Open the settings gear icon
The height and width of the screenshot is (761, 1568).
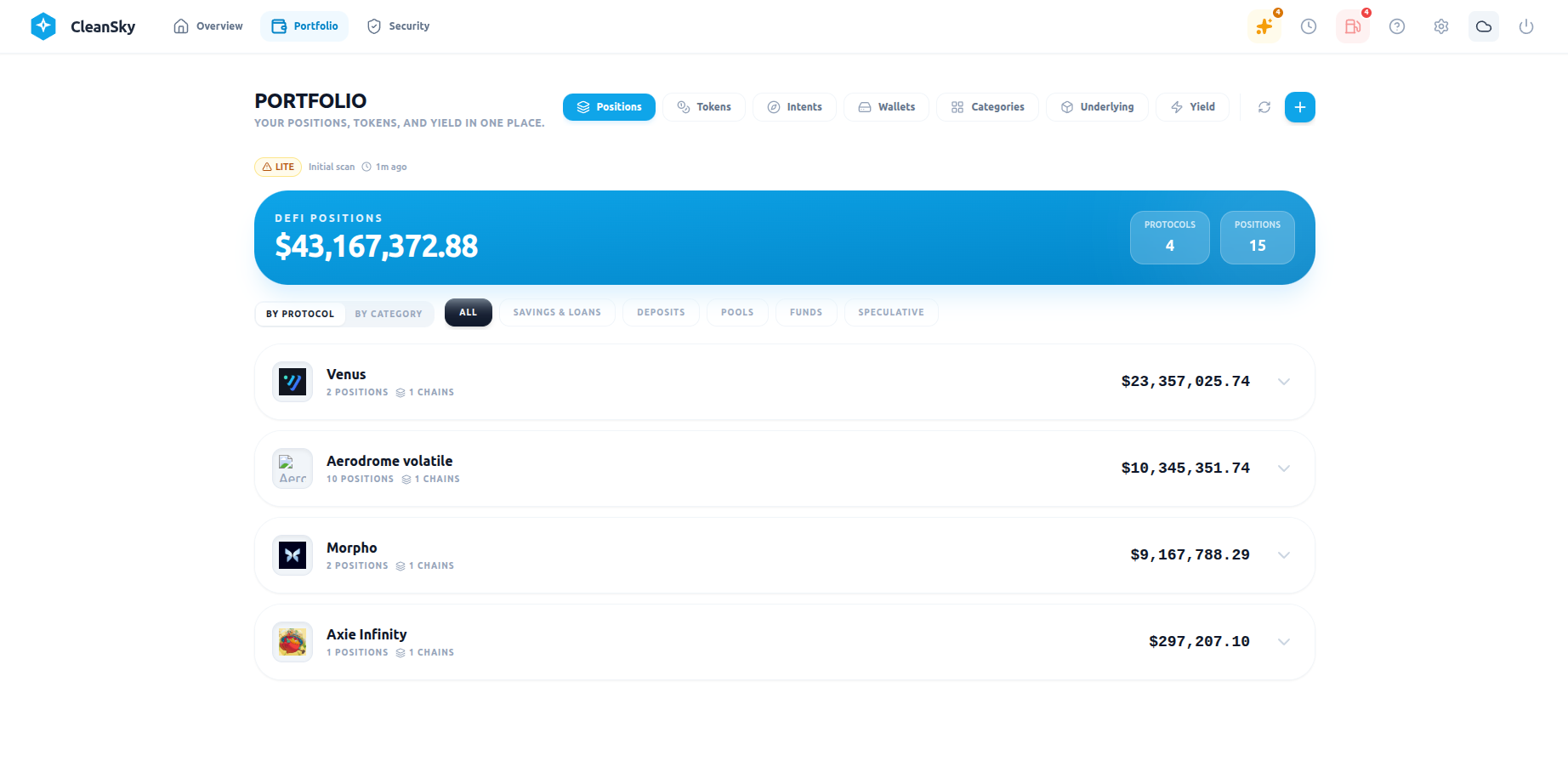click(x=1441, y=26)
